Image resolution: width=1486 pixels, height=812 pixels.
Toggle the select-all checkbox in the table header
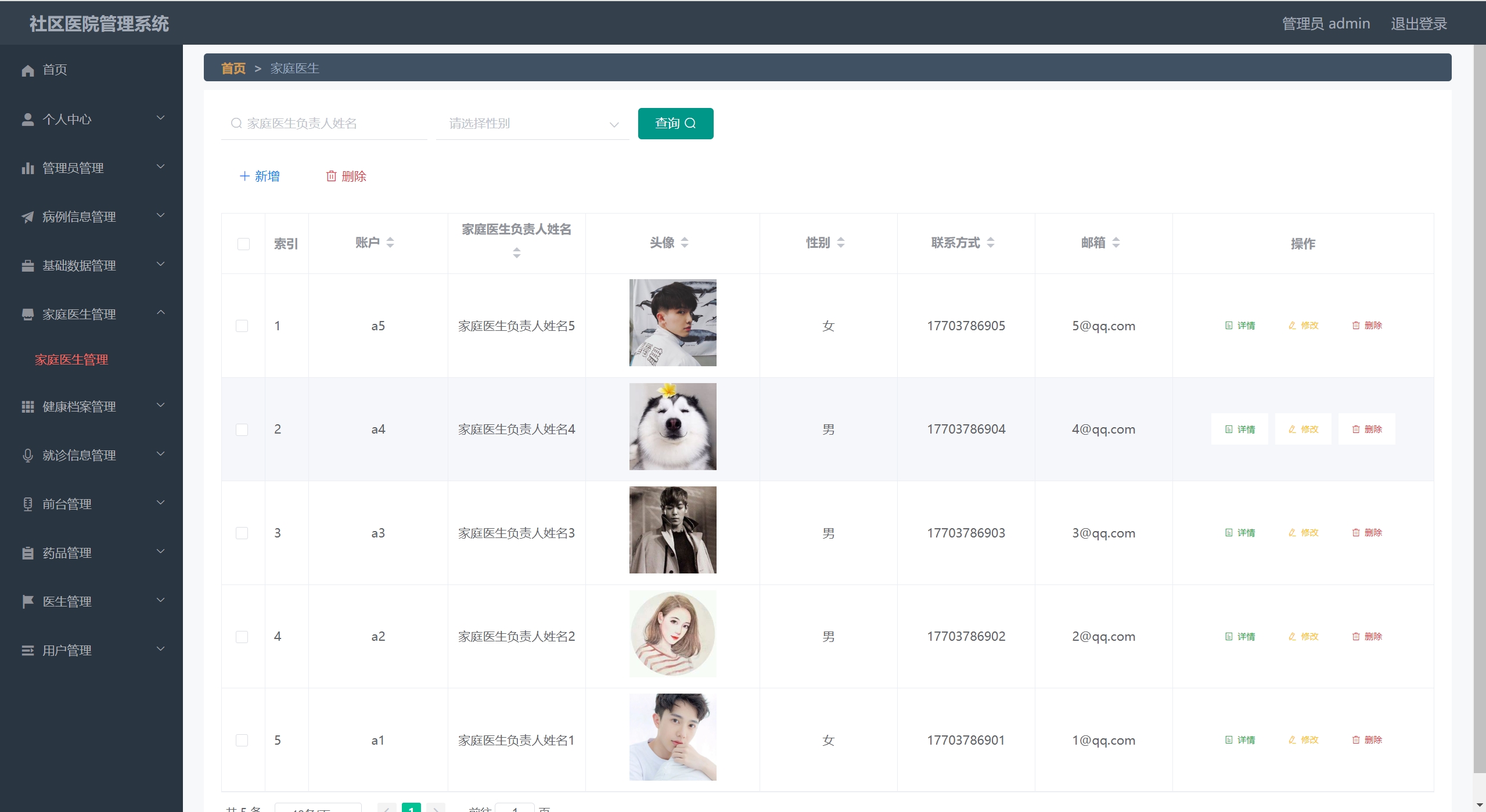[x=243, y=244]
